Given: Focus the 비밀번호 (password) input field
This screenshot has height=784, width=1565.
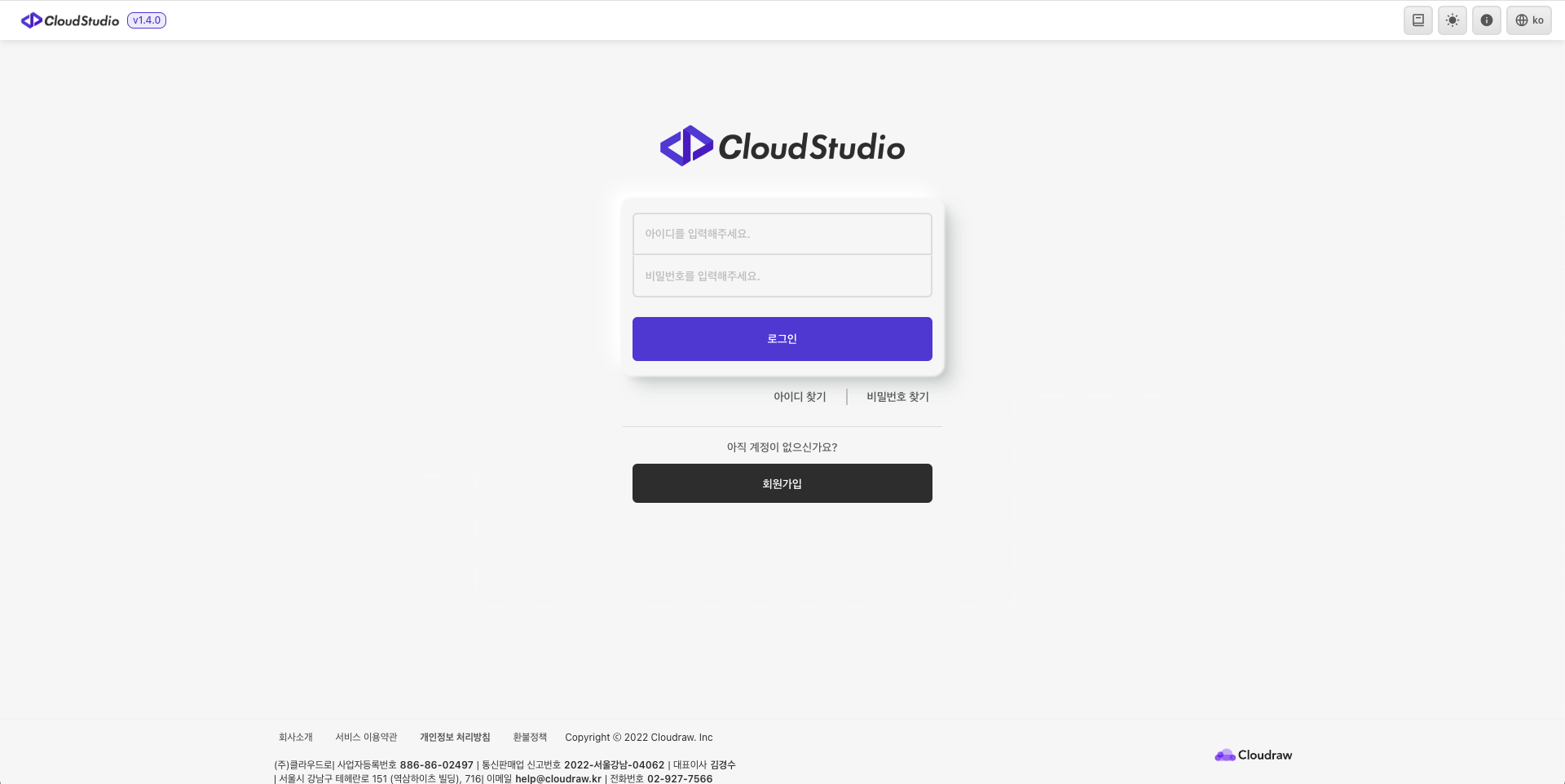Looking at the screenshot, I should coord(782,276).
